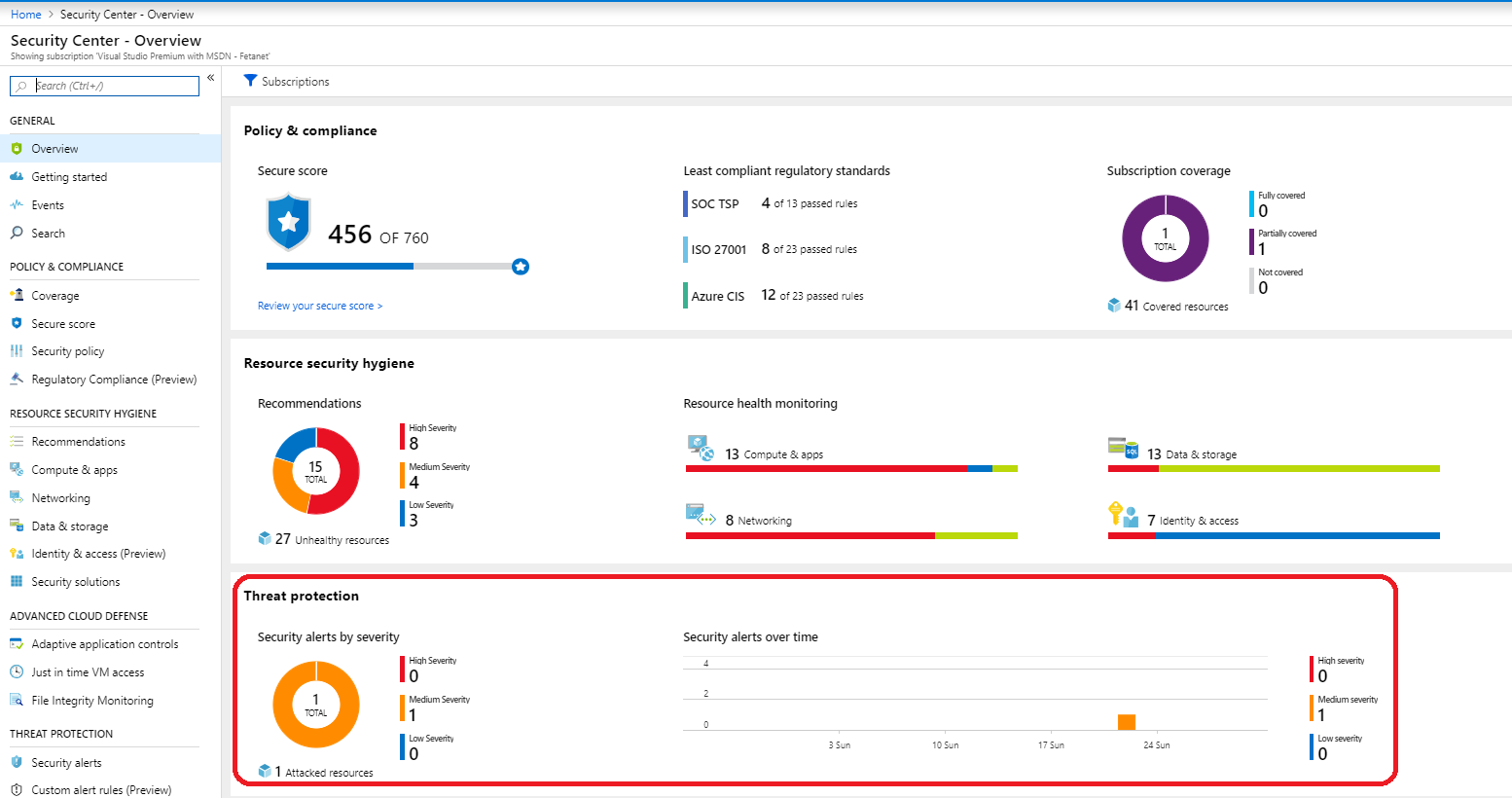The width and height of the screenshot is (1512, 798).
Task: Click the Security alerts shield icon in sidebar
Action: coord(17,763)
